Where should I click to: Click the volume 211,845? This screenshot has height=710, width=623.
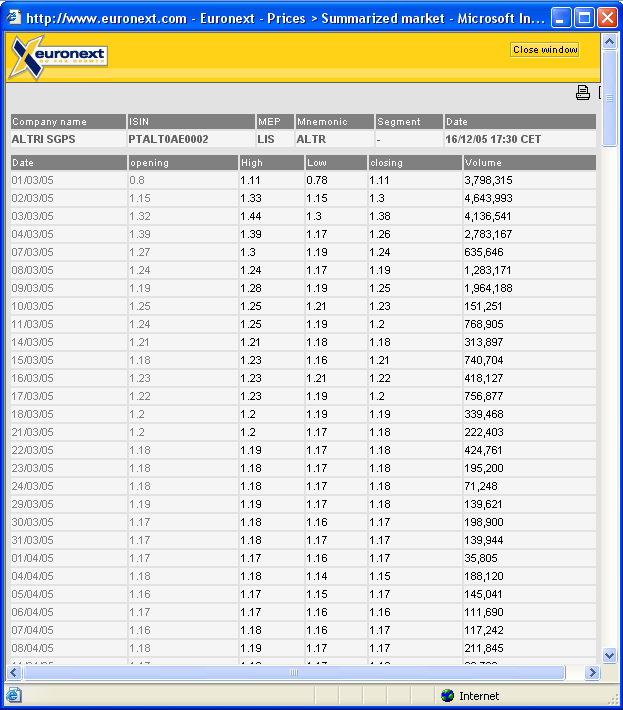point(484,648)
